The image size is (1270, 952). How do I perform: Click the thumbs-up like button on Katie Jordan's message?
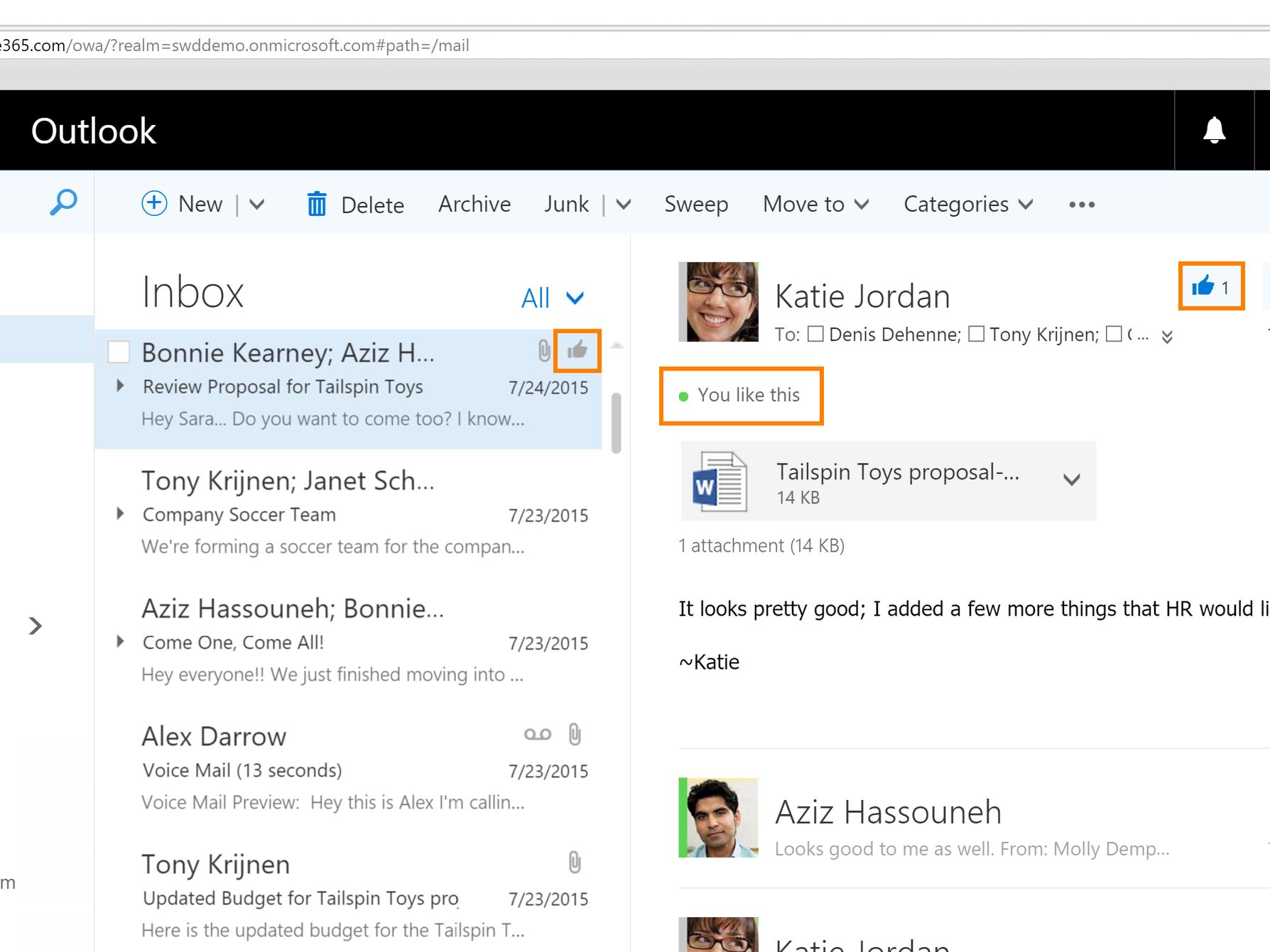click(x=1211, y=286)
